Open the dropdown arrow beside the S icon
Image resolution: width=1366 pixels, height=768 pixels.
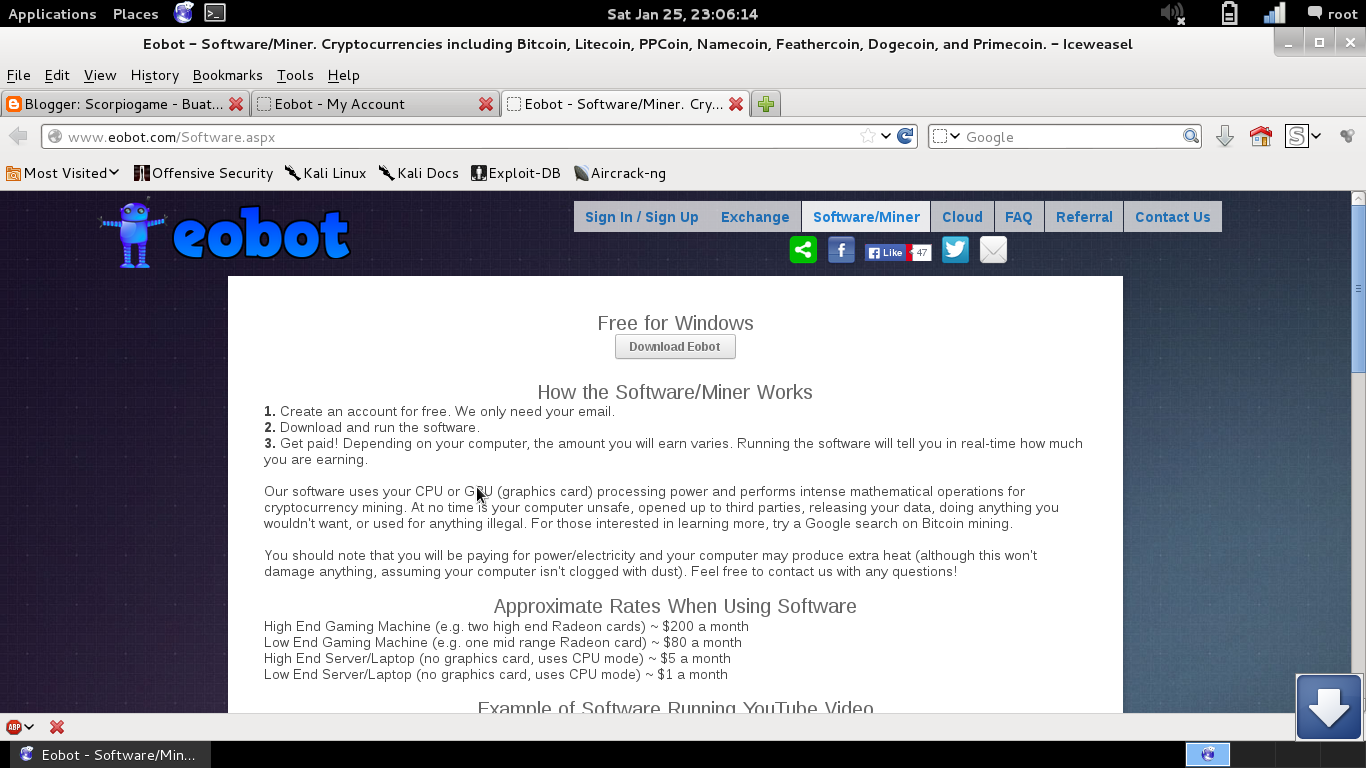click(x=1316, y=137)
